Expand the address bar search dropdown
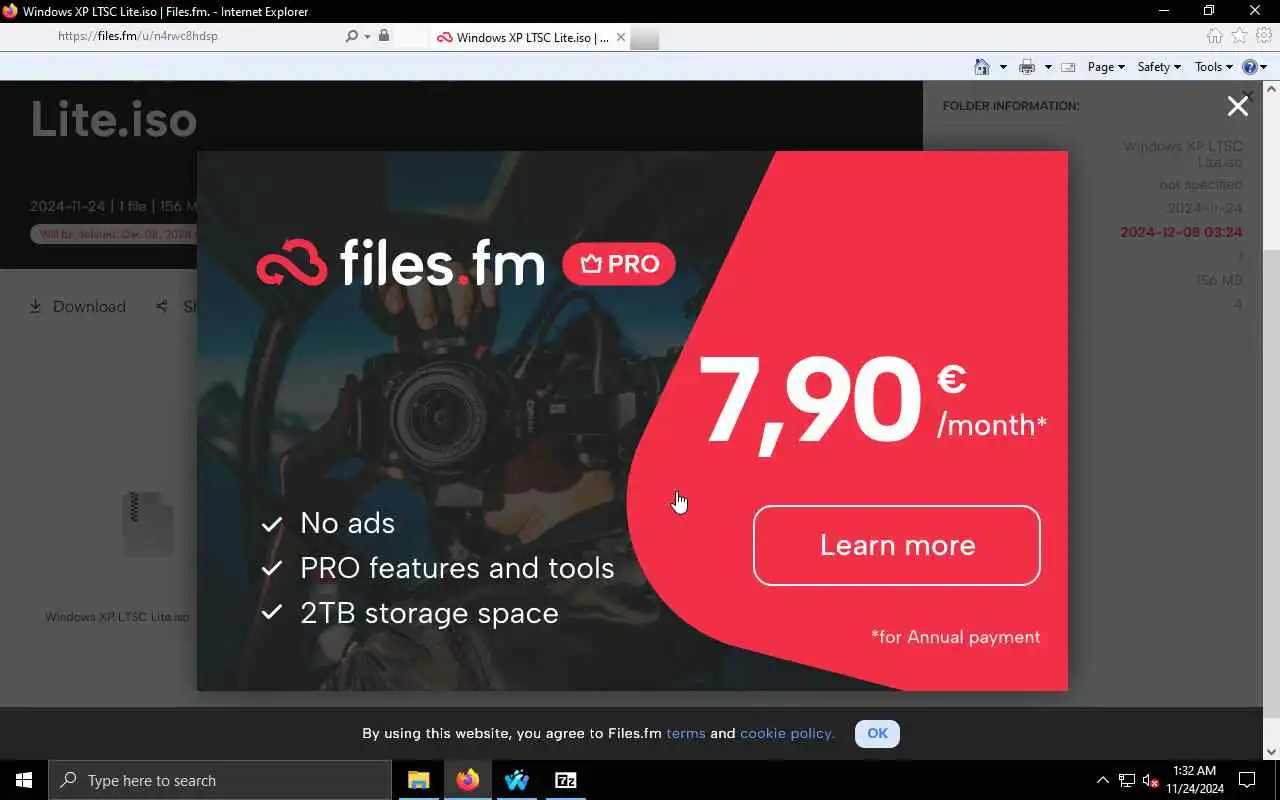This screenshot has width=1280, height=800. (367, 36)
